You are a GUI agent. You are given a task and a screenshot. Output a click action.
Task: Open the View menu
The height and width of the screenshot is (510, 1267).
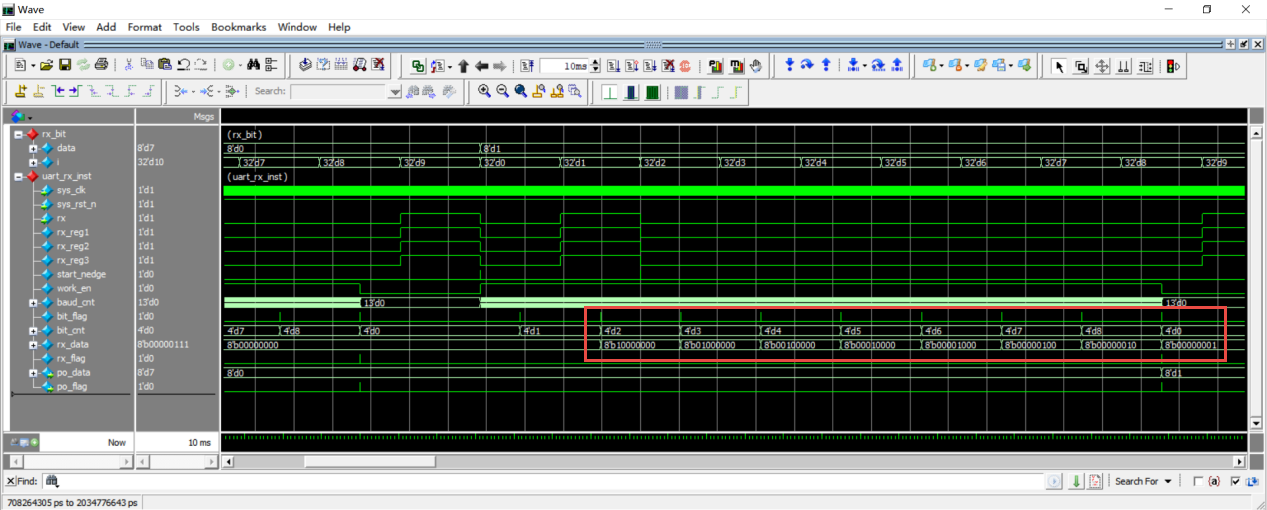tap(74, 27)
